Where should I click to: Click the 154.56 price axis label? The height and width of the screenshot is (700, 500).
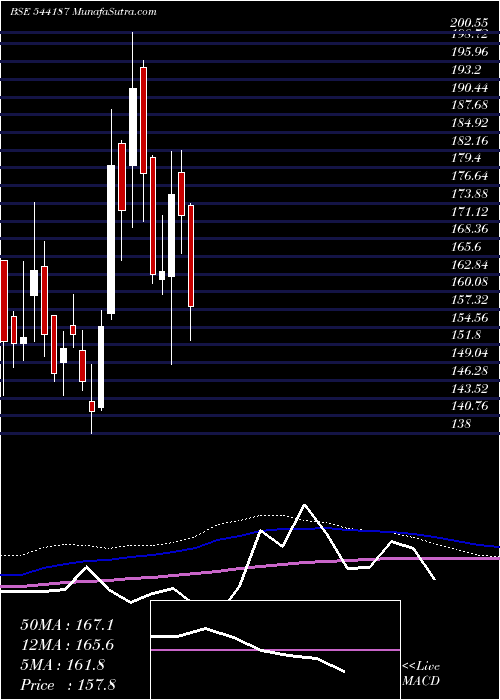pos(469,318)
